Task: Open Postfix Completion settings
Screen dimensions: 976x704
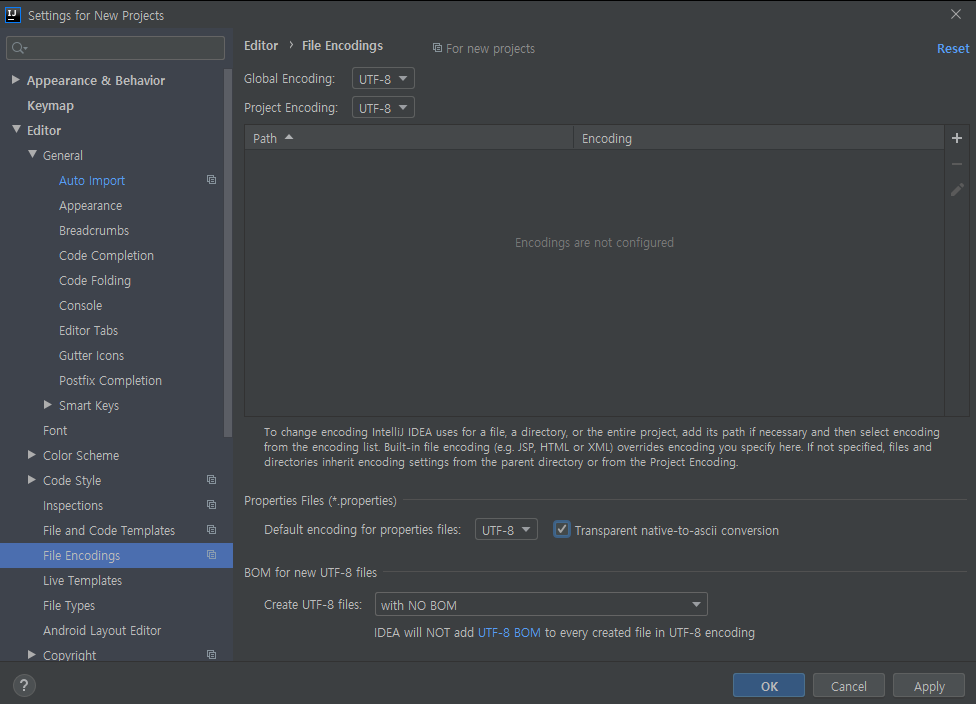Action: 110,380
